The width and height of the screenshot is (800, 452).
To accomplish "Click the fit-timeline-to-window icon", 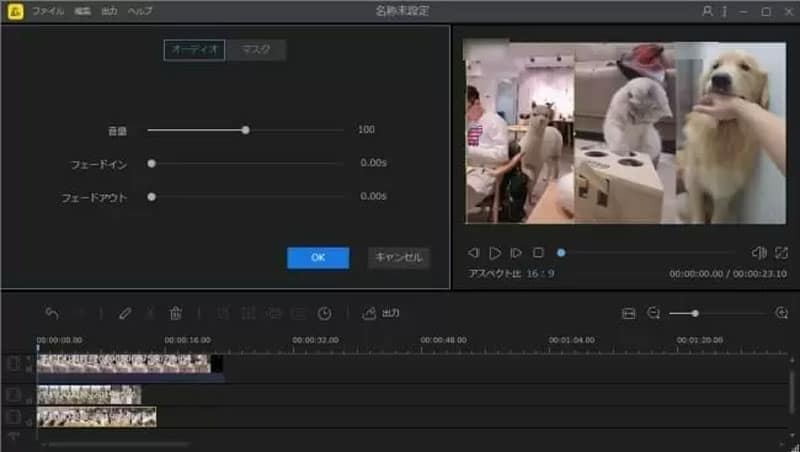I will coord(629,313).
